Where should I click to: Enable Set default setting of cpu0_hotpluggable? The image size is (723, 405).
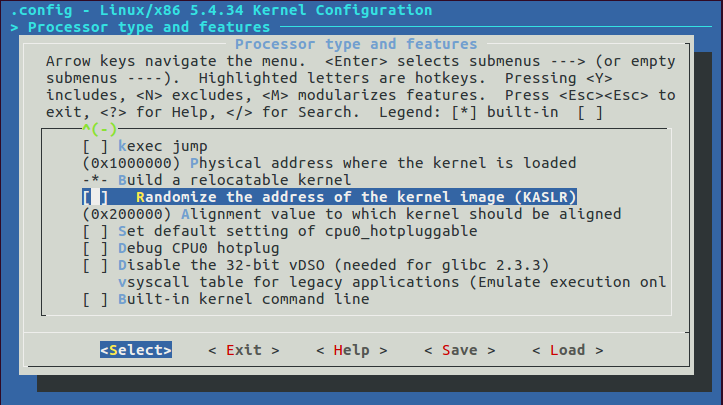pyautogui.click(x=95, y=231)
